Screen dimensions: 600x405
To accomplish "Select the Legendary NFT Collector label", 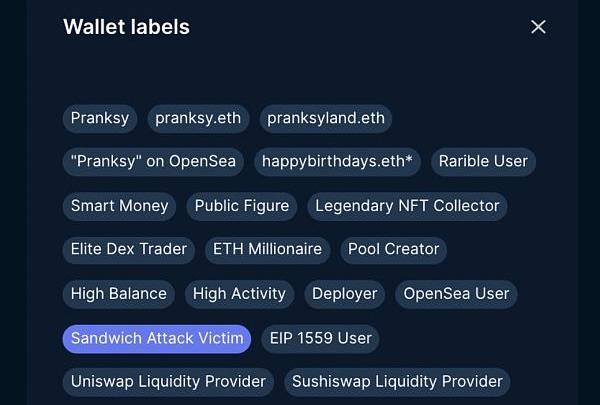I will 407,206.
